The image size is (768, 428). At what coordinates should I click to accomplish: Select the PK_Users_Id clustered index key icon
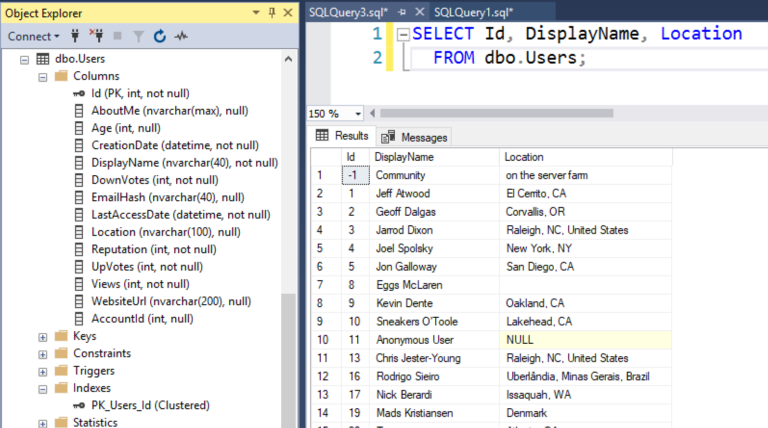click(x=79, y=405)
